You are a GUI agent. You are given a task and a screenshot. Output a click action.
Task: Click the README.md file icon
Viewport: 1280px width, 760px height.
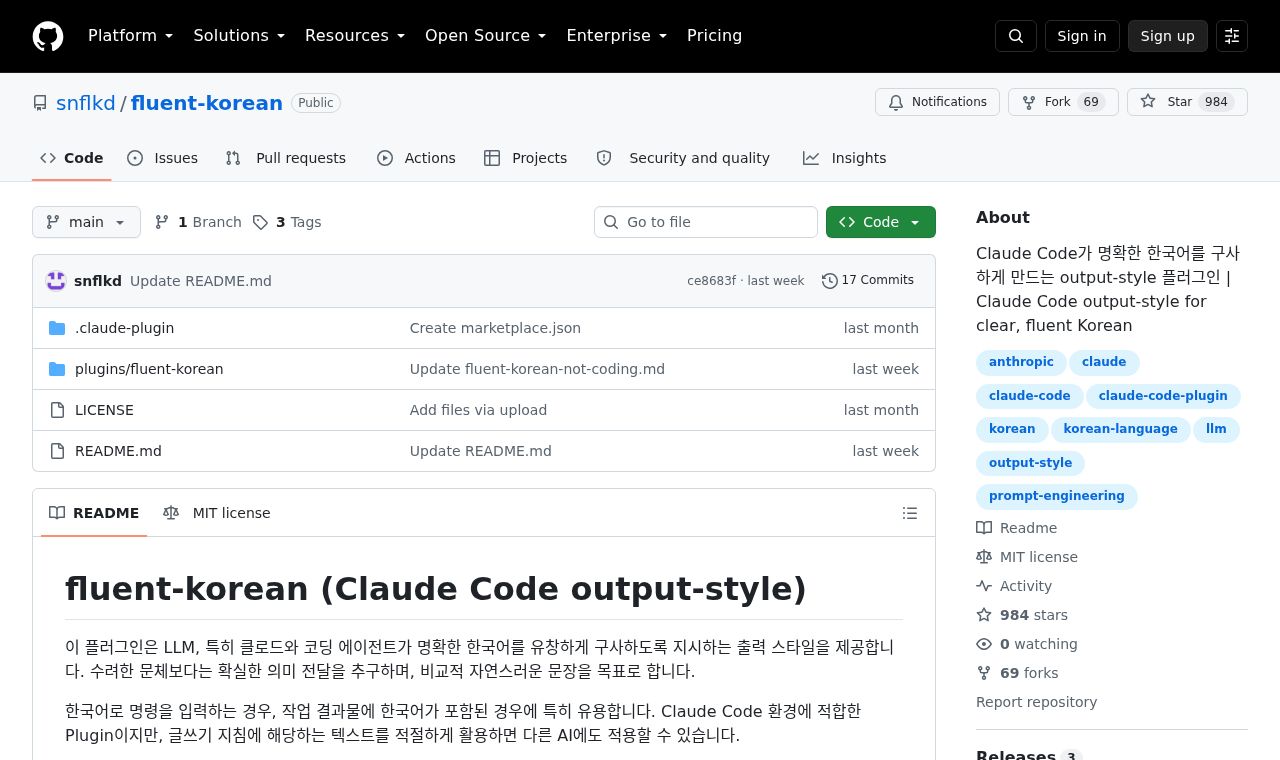[x=57, y=451]
